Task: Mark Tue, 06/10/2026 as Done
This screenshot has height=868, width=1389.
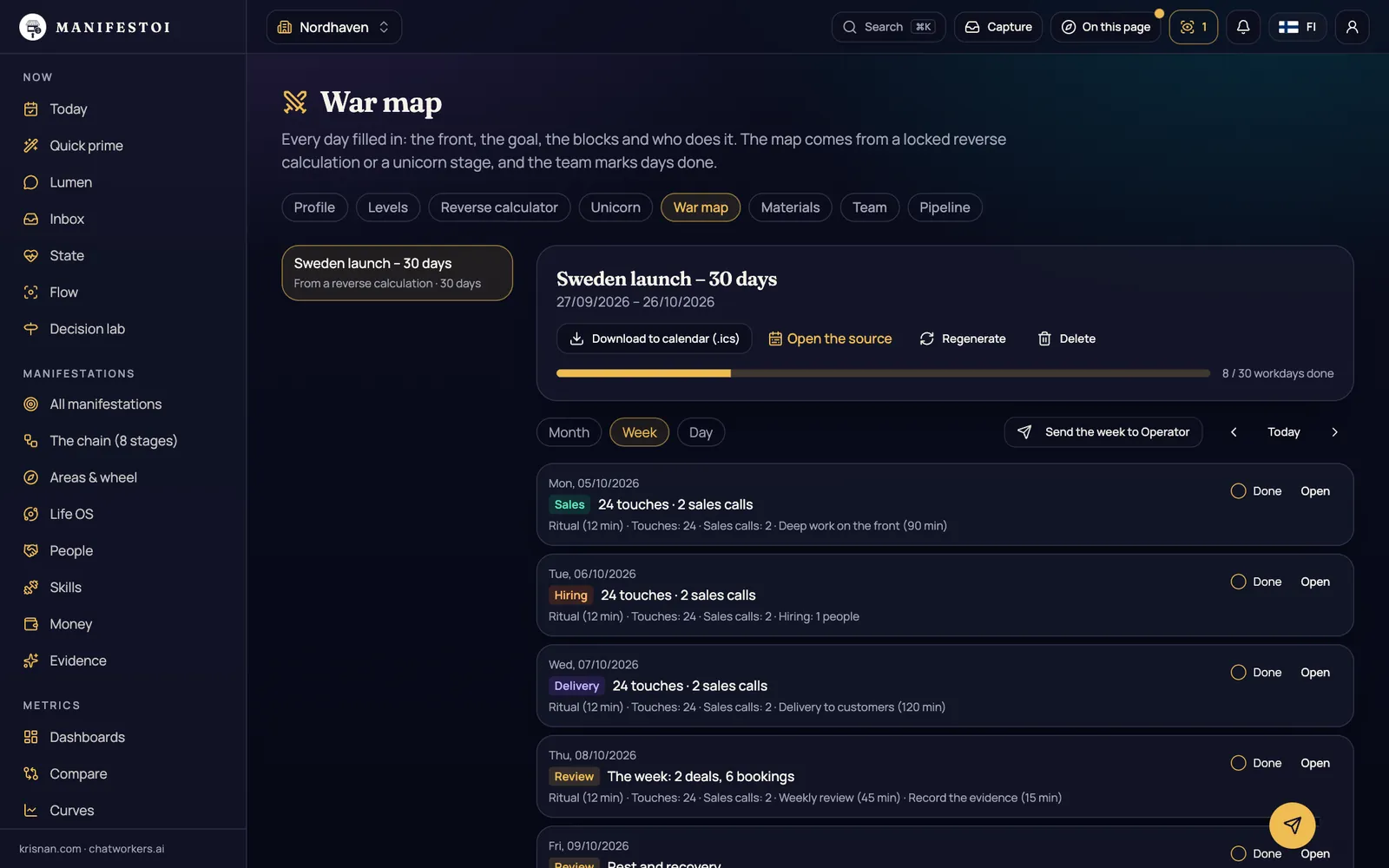Action: click(x=1256, y=582)
